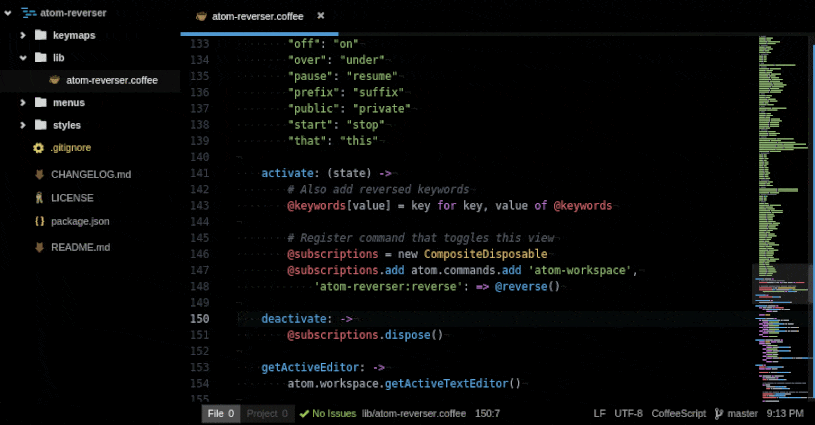815x425 pixels.
Task: Change grammar via CoffeeScript selector
Action: tap(679, 414)
